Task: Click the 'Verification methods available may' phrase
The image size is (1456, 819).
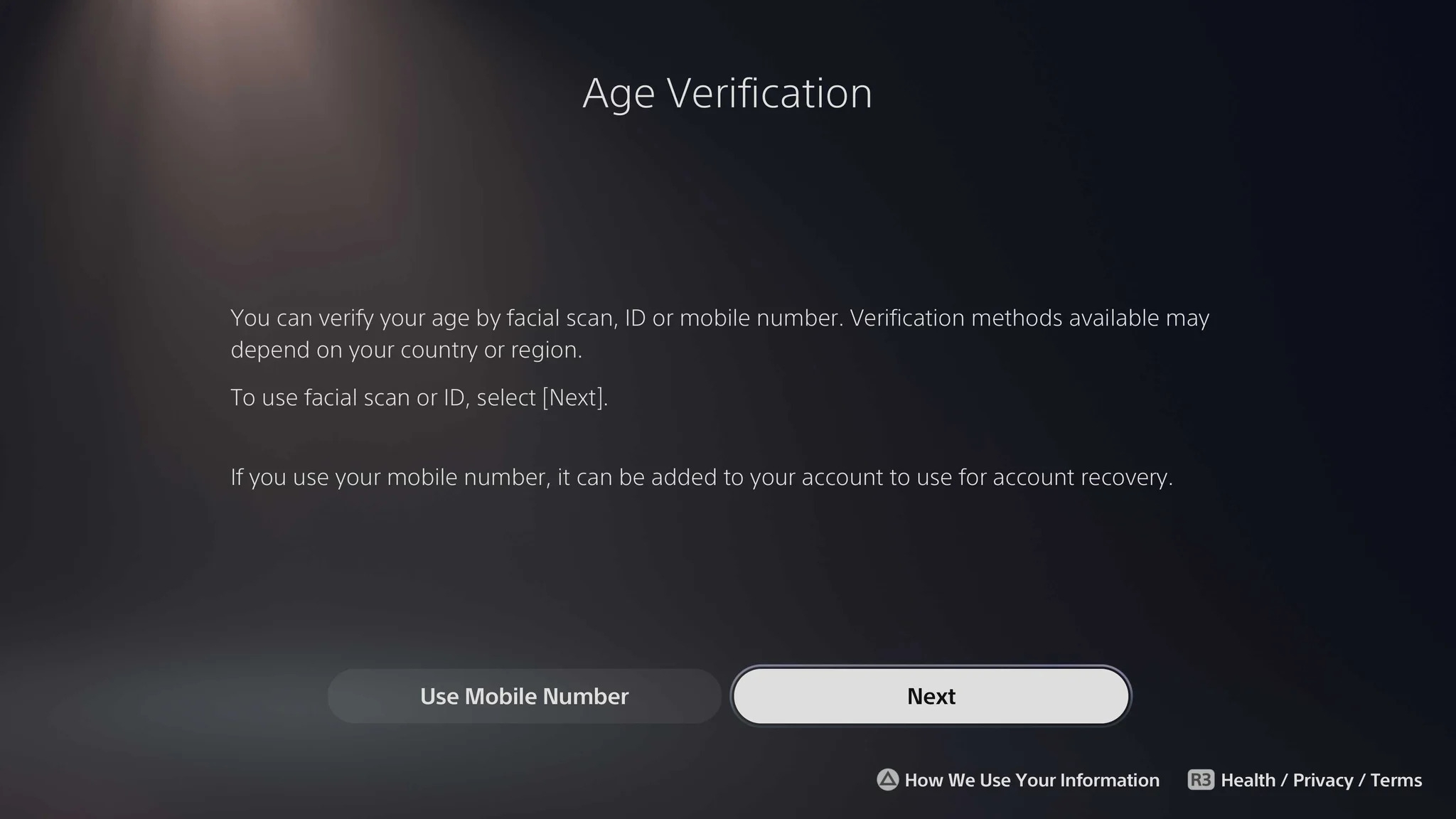Action: point(1029,318)
